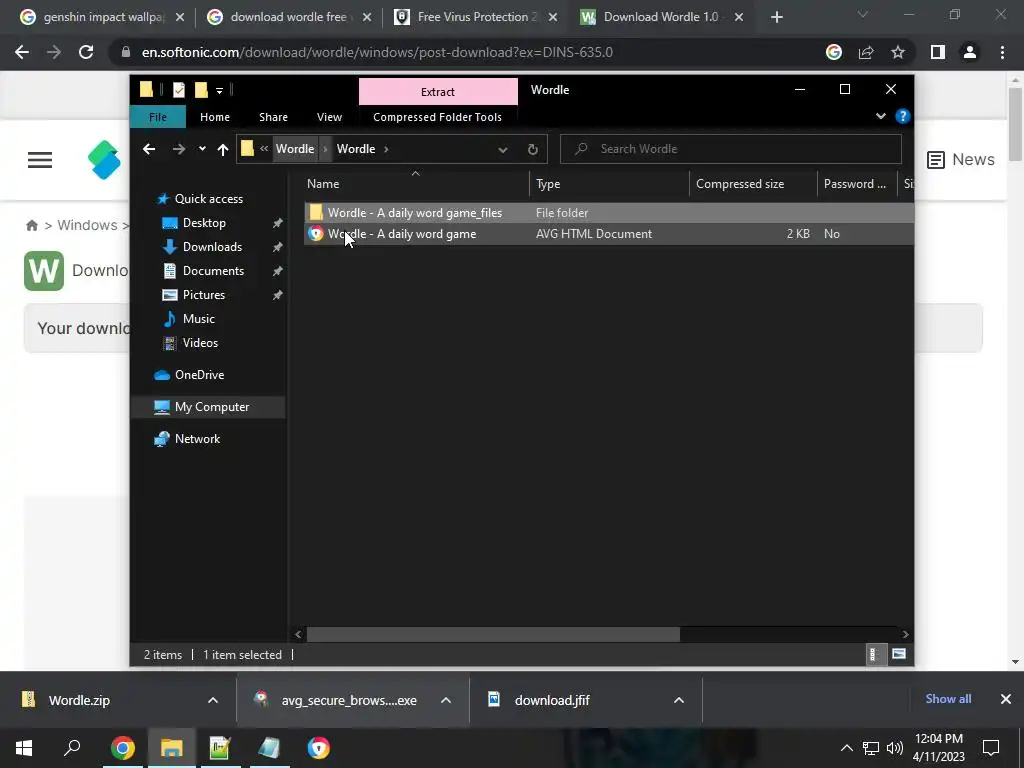Open the View ribbon tab

point(329,117)
